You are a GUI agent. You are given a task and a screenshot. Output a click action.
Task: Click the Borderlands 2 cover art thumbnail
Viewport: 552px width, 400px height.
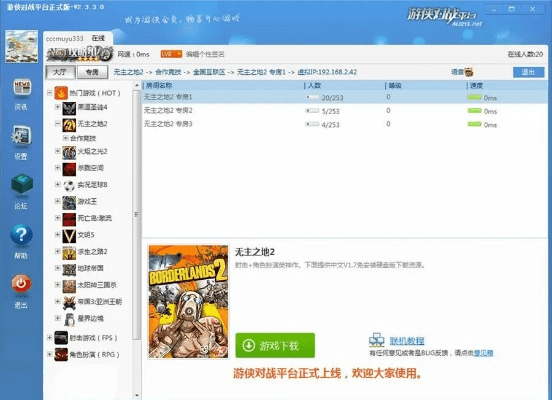tap(188, 302)
